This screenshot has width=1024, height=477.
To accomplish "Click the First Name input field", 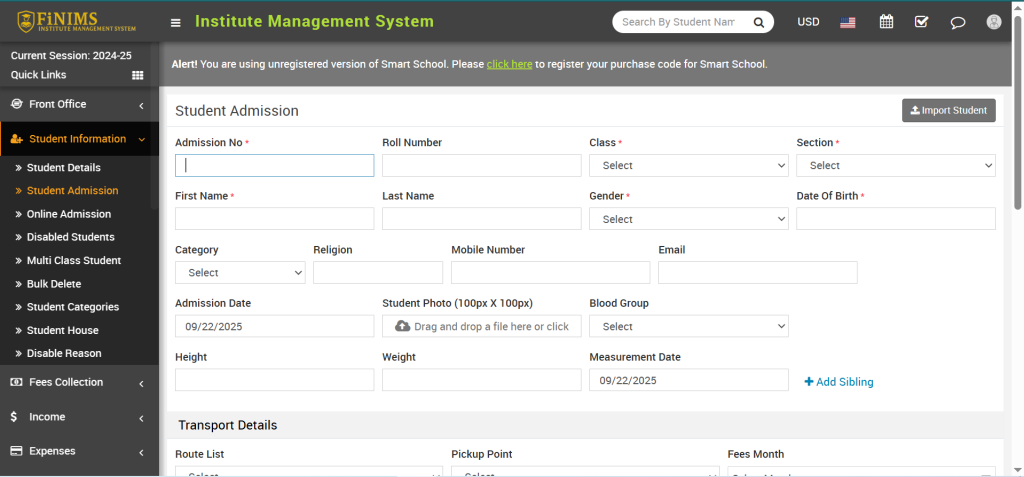I will 274,219.
